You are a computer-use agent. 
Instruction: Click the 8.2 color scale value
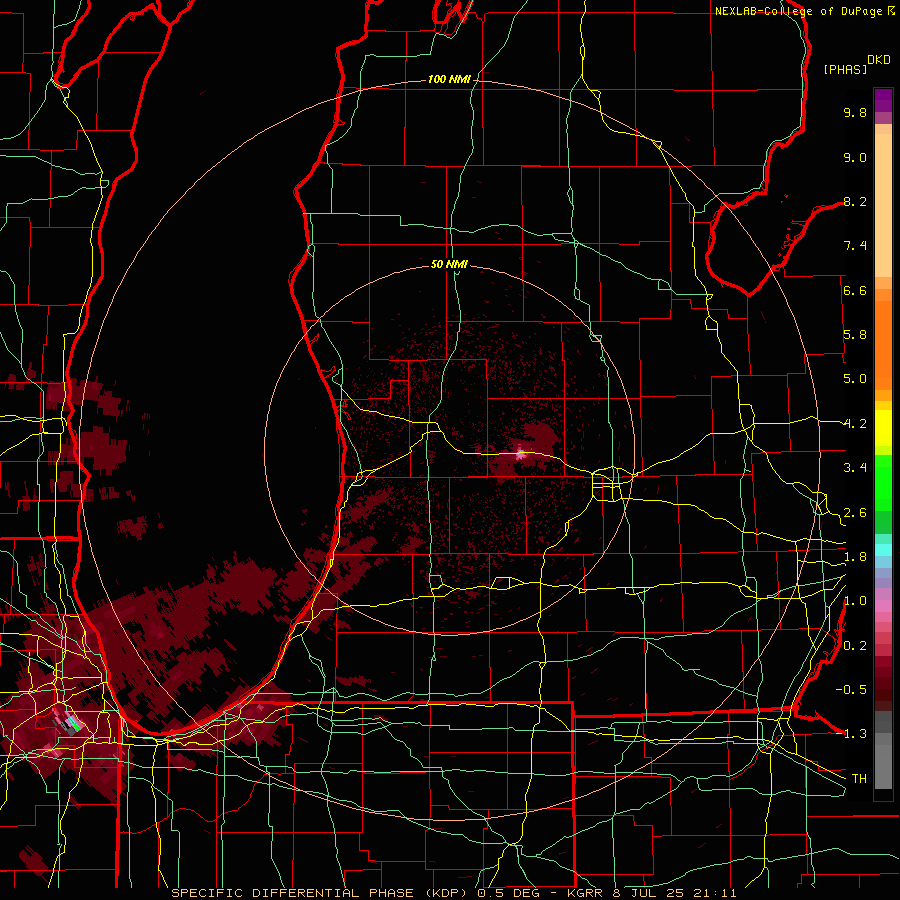click(855, 201)
